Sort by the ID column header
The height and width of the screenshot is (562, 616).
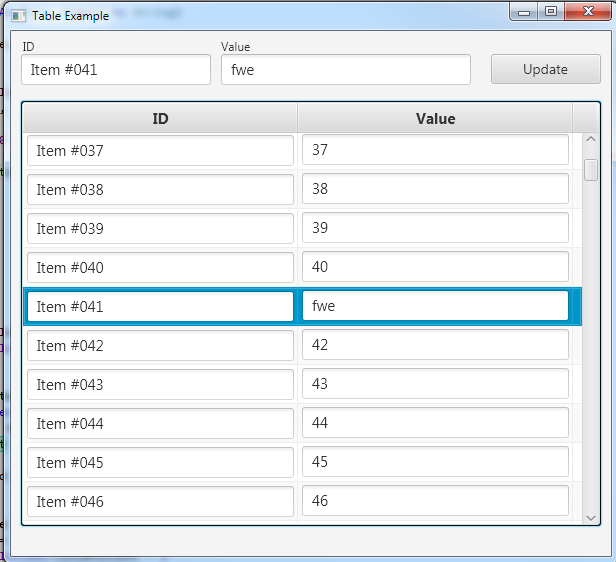click(x=160, y=118)
